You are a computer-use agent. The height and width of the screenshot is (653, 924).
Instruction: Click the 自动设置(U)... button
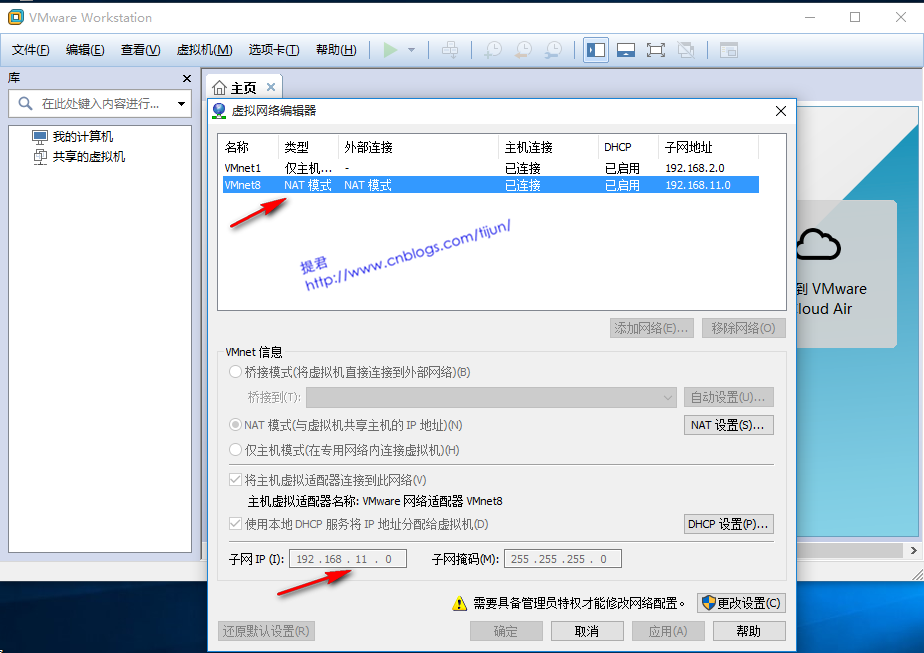click(728, 397)
